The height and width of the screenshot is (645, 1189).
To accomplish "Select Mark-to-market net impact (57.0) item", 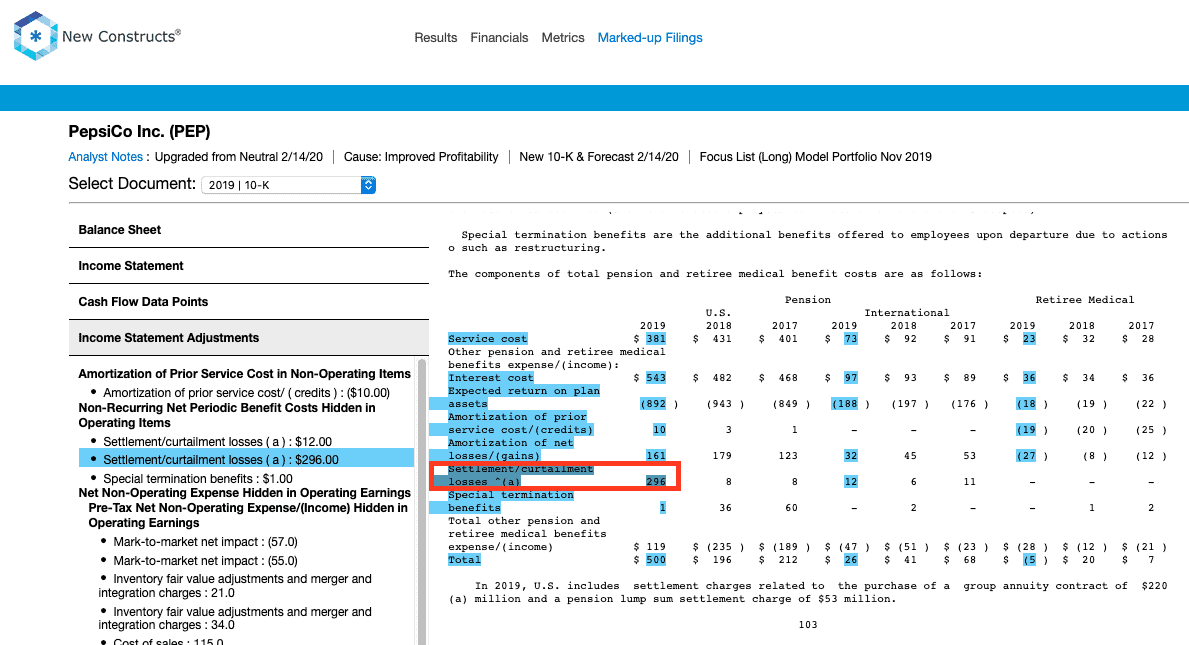I will click(x=205, y=542).
